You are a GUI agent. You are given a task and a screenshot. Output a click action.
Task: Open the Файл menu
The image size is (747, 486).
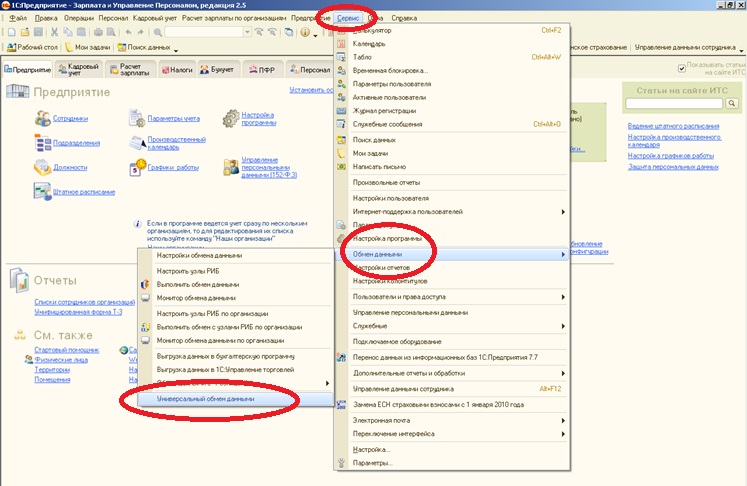tap(18, 18)
